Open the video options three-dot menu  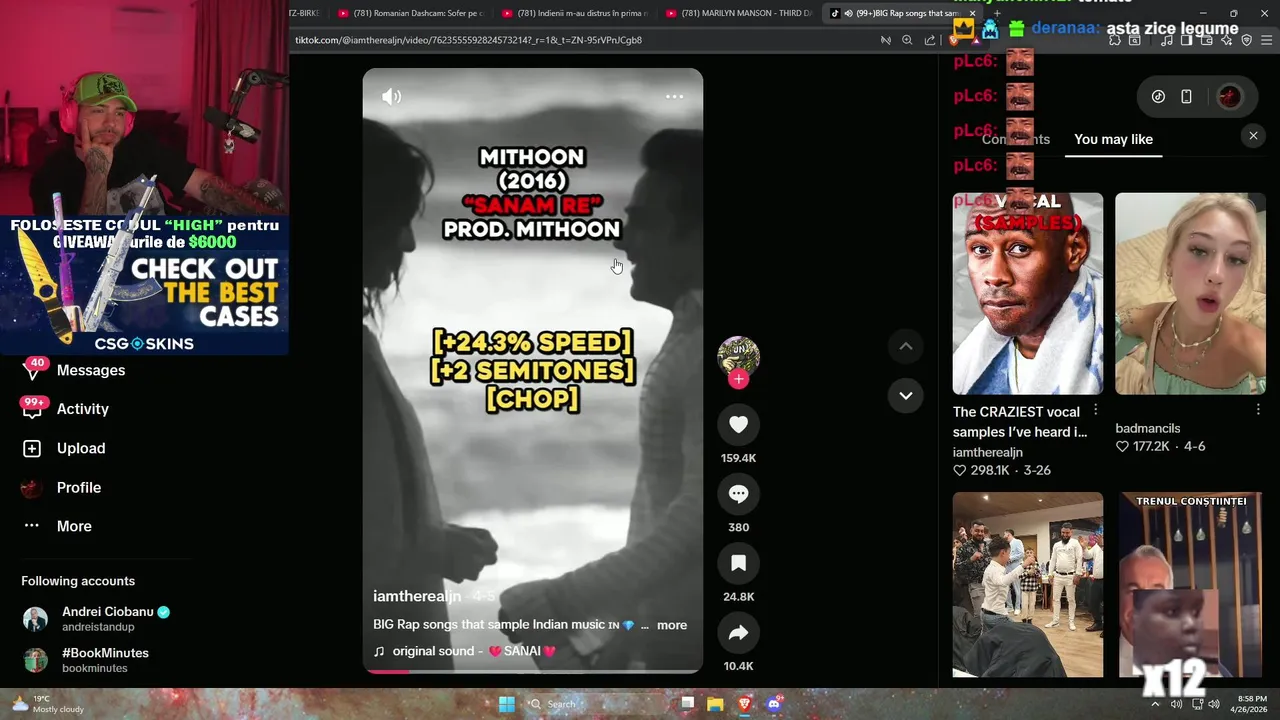(674, 97)
